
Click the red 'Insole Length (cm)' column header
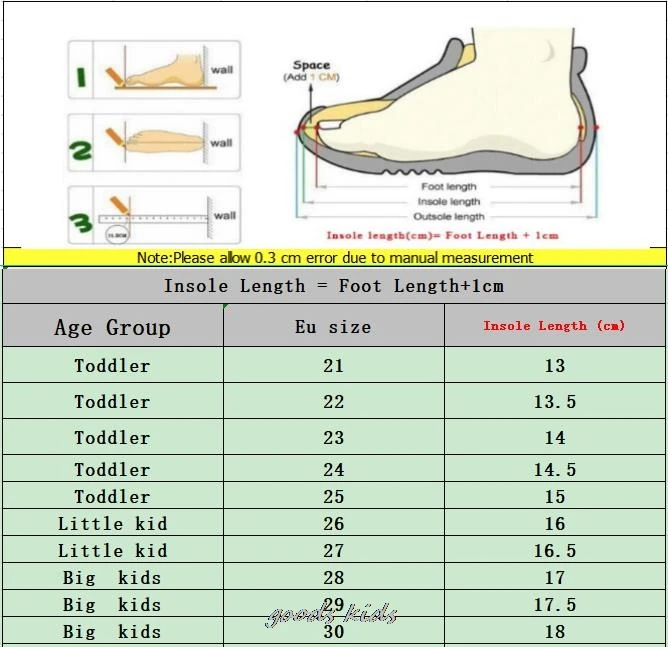(x=554, y=326)
